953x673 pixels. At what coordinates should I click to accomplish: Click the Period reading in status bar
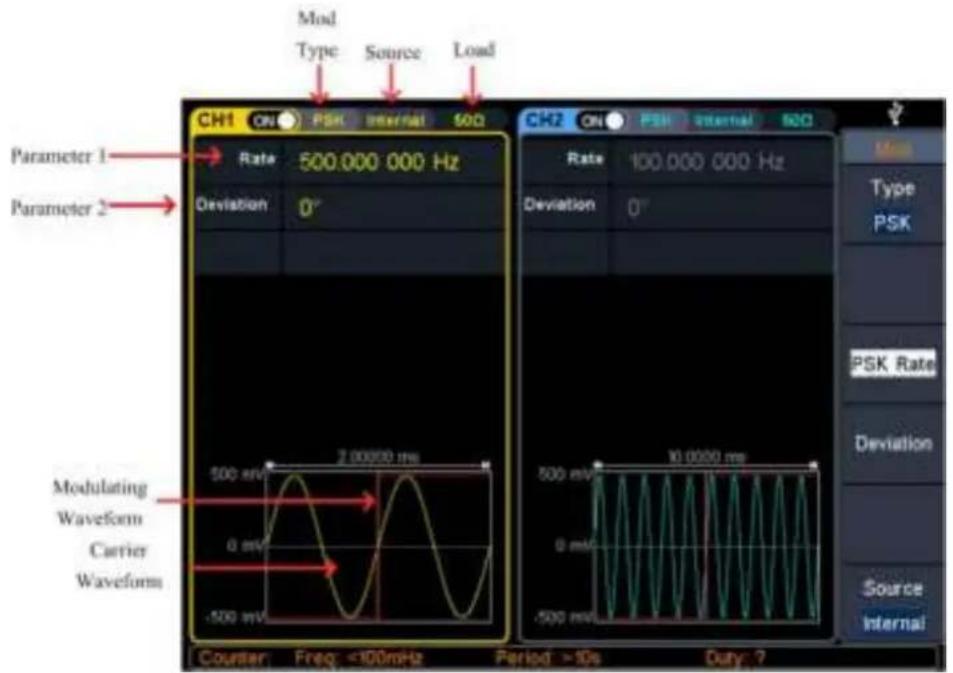pyautogui.click(x=548, y=657)
